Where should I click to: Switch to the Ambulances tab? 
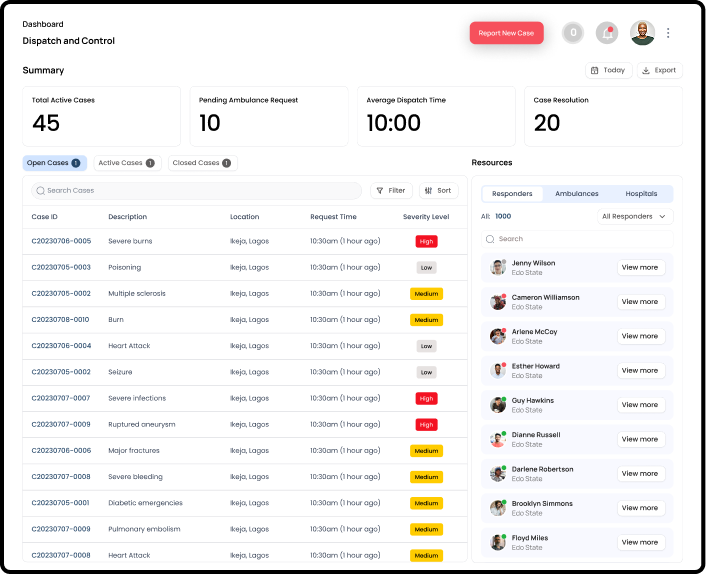pos(577,194)
